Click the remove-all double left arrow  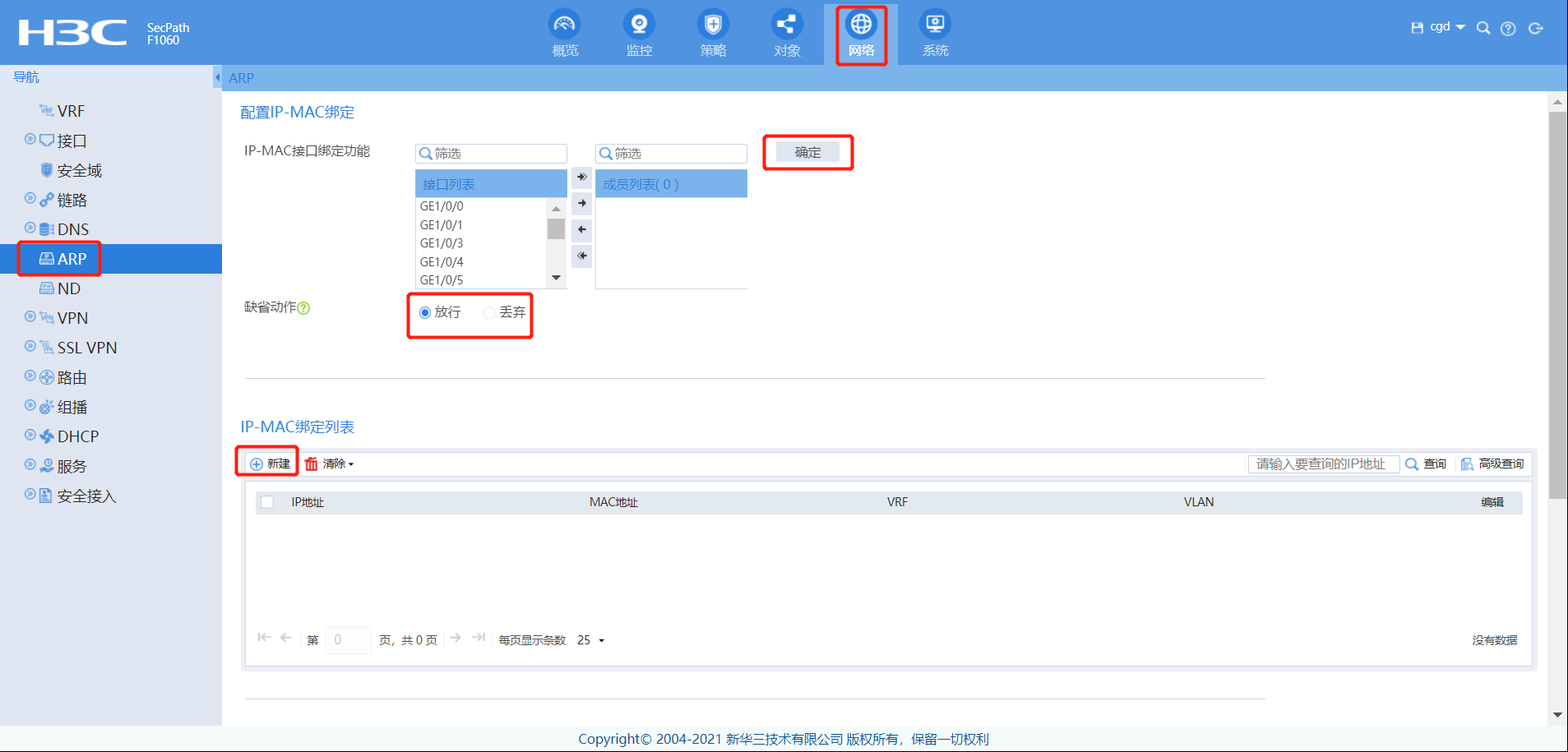[581, 256]
